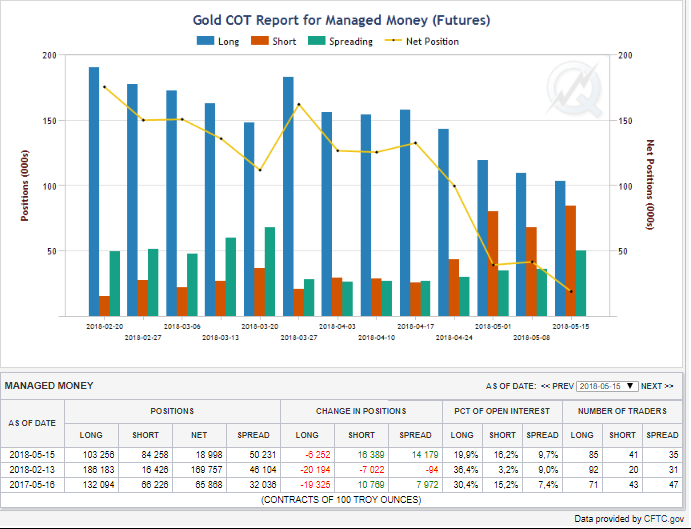Viewport: 691px width, 529px height.
Task: Toggle the Net Position line in legend
Action: [x=422, y=41]
